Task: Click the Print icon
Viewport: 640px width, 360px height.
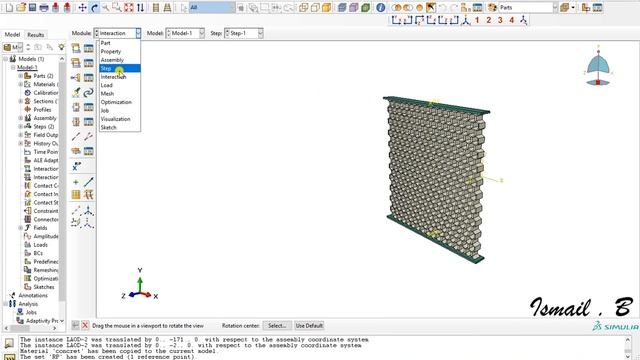Action: [x=44, y=7]
